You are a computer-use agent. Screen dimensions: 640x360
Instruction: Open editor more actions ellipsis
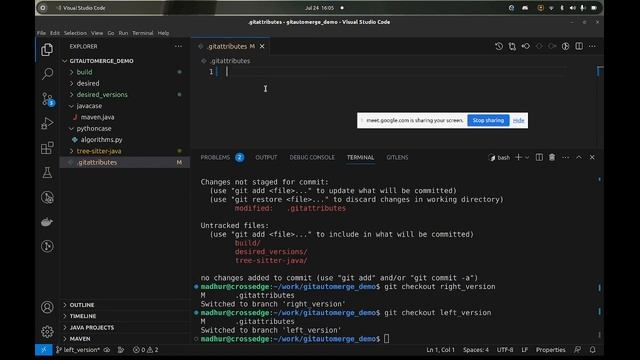click(592, 46)
